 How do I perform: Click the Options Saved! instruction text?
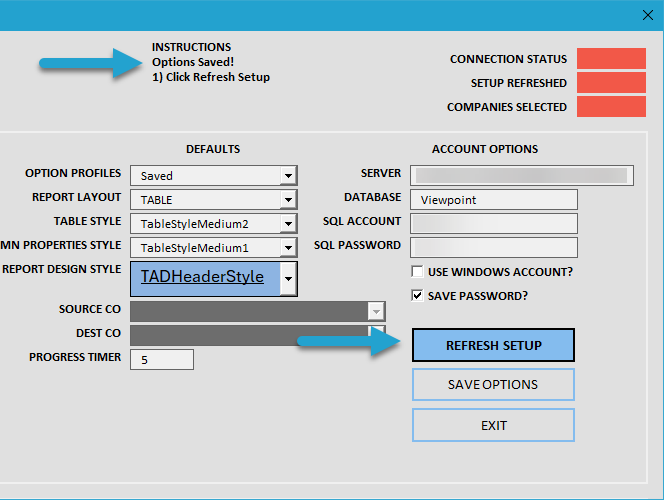[x=193, y=62]
